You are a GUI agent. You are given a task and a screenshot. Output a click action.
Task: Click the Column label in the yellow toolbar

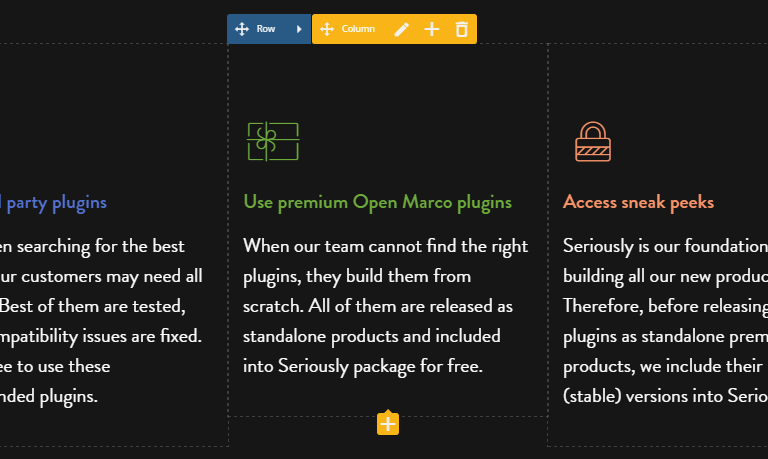(x=358, y=29)
